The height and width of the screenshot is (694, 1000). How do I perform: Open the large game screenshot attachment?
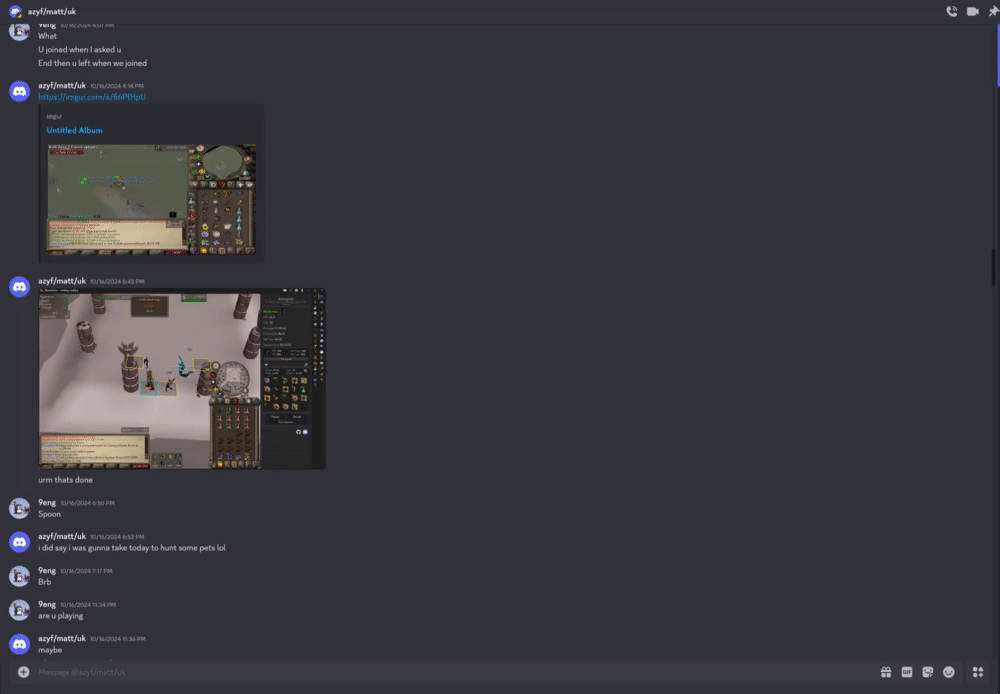coord(182,379)
